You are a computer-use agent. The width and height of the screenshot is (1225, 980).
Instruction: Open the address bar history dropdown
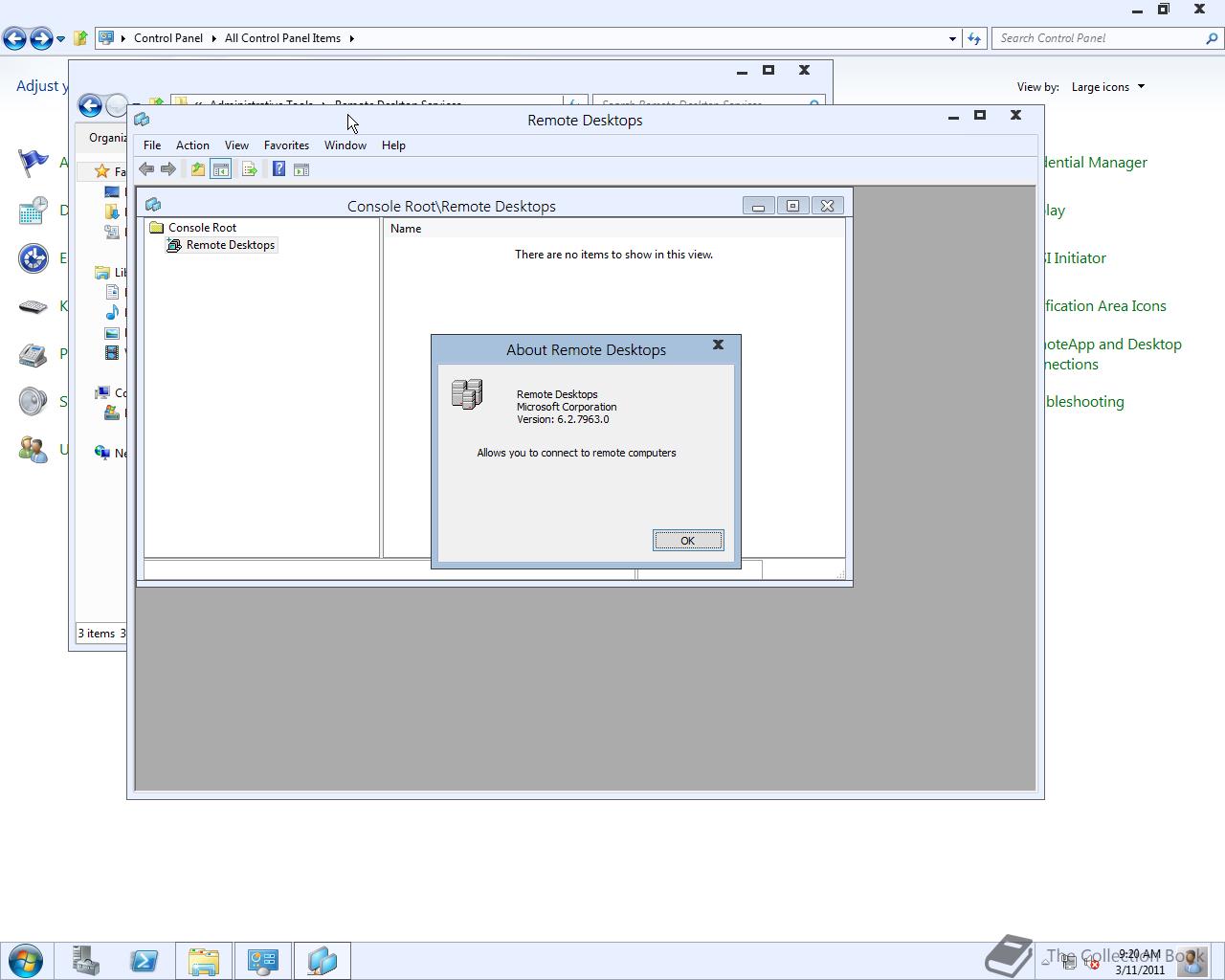point(952,38)
